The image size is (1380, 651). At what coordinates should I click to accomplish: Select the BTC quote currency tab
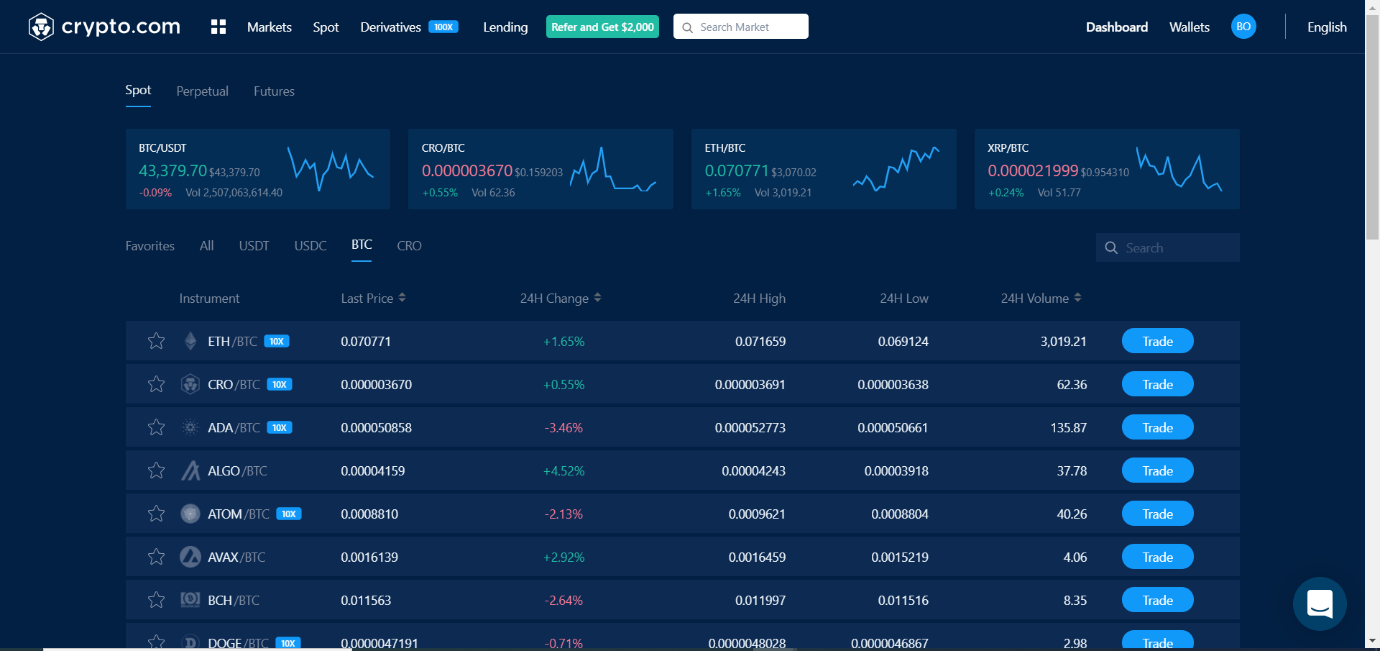pyautogui.click(x=361, y=245)
